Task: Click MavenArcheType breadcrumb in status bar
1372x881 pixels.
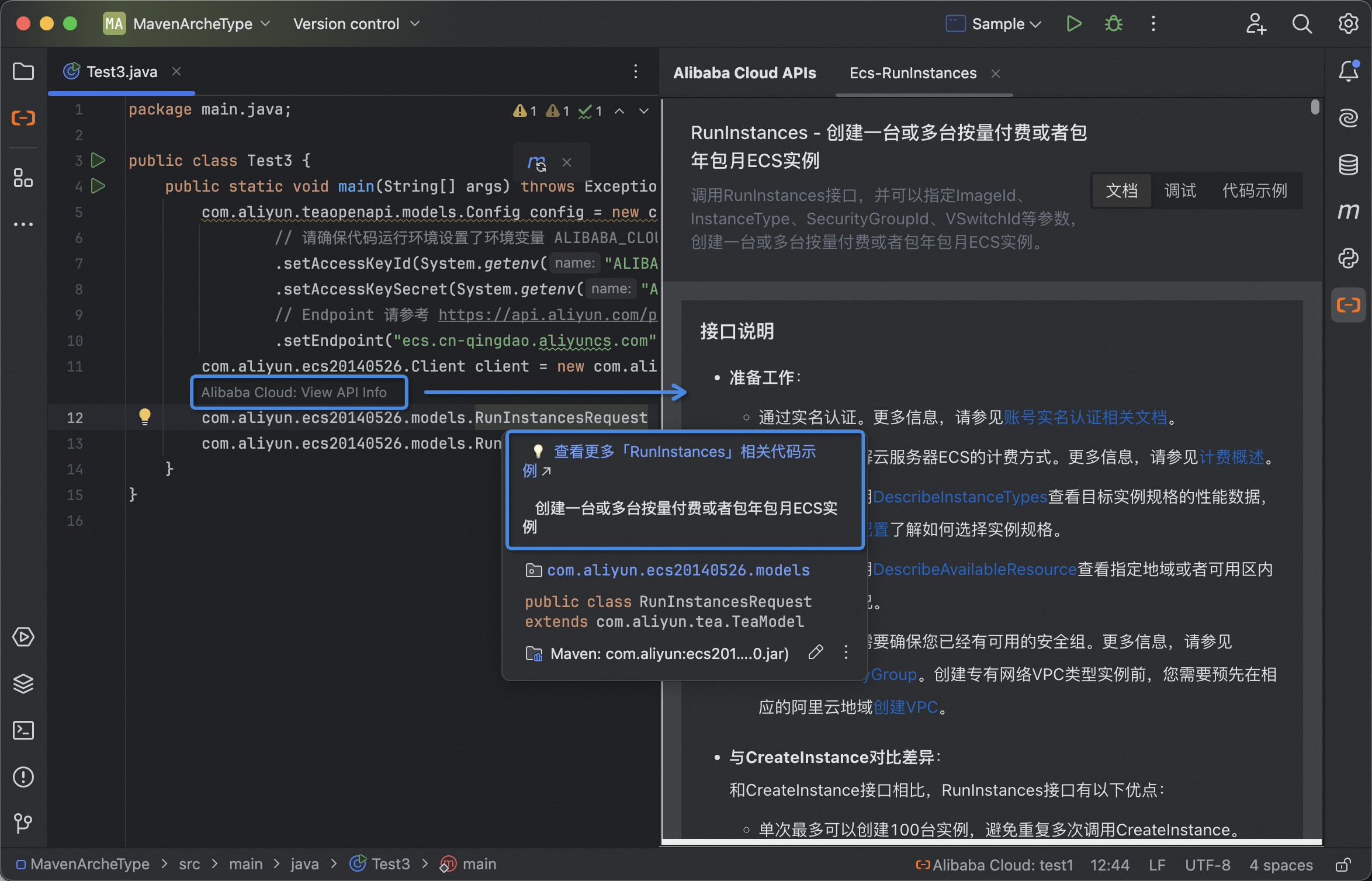Action: 83,864
